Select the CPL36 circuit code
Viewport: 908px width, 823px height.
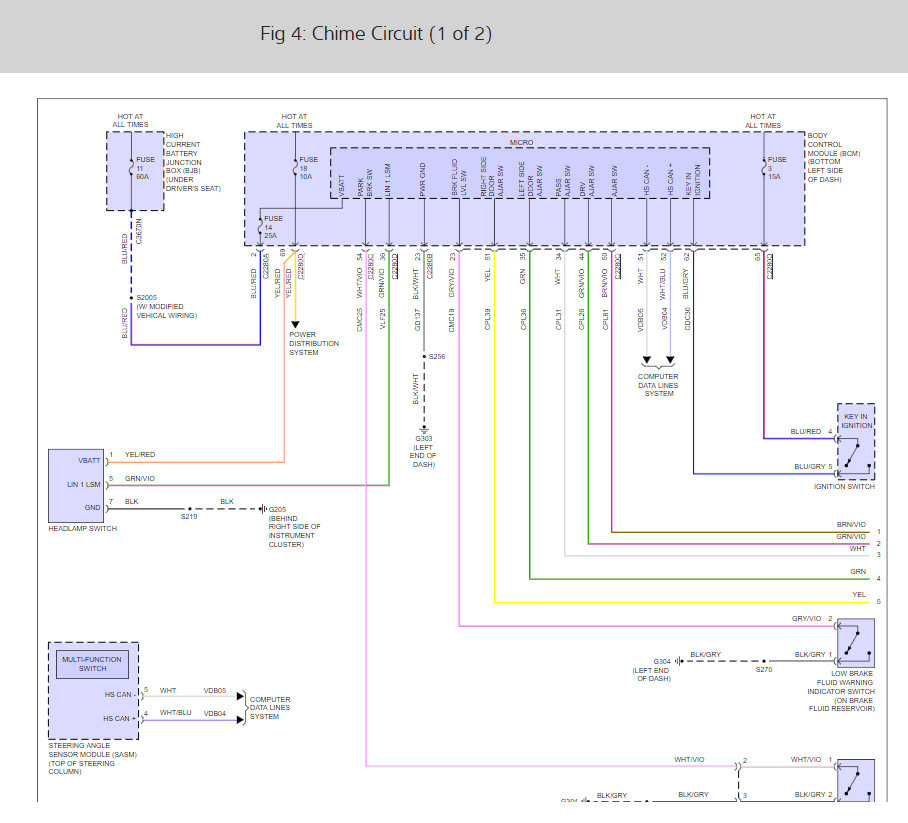click(523, 319)
